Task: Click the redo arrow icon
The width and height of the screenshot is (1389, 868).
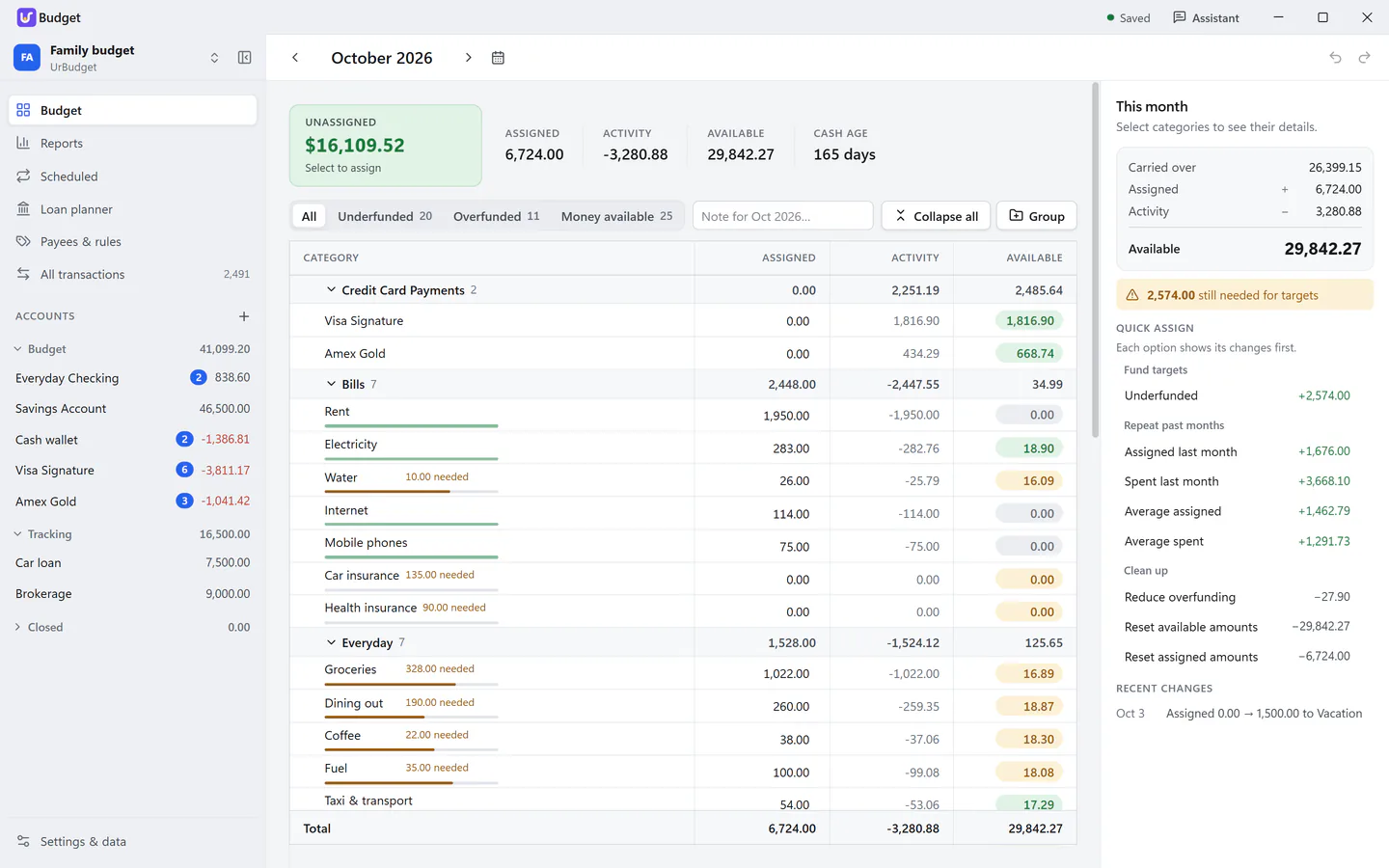Action: (x=1365, y=58)
